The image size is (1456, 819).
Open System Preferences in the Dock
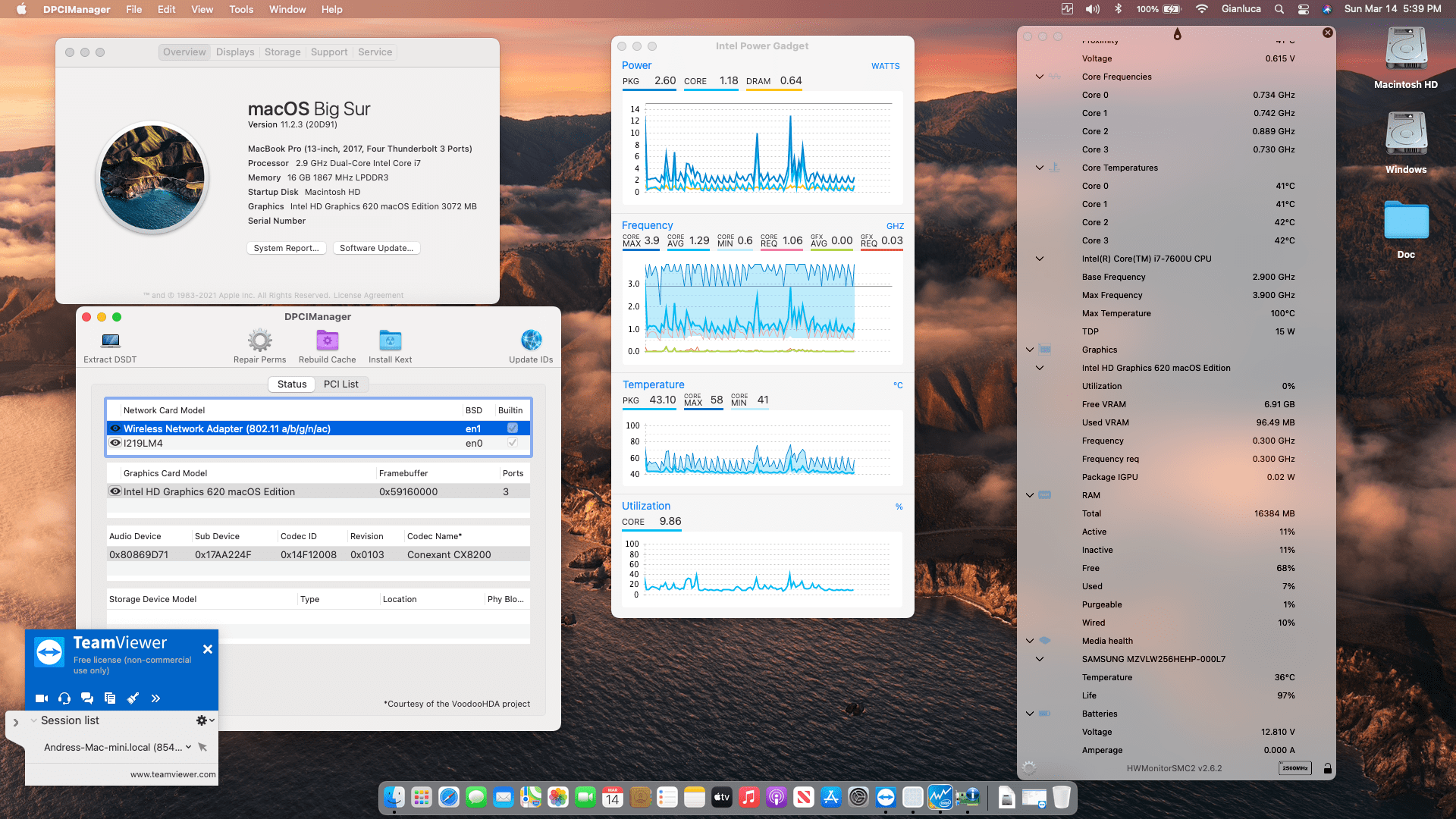[858, 797]
